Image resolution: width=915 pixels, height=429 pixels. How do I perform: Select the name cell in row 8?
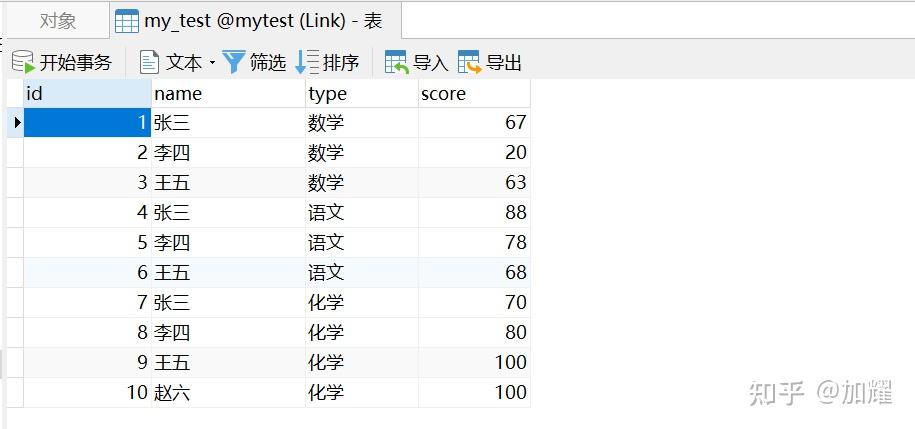pos(228,333)
